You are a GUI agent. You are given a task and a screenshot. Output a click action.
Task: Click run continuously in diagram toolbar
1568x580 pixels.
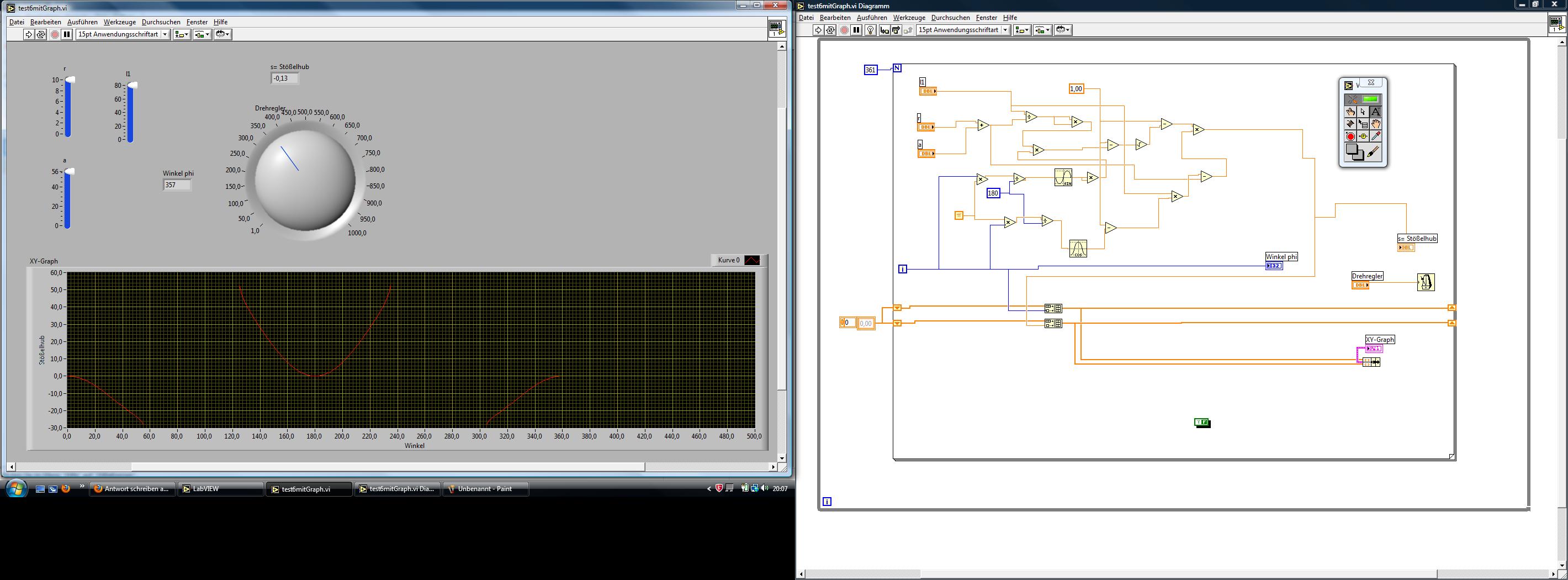pos(830,30)
